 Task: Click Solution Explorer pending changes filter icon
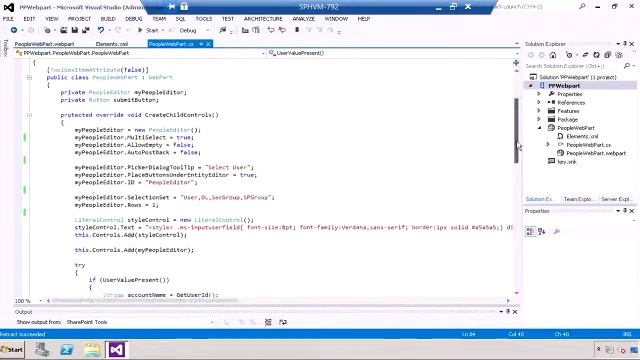(x=569, y=55)
